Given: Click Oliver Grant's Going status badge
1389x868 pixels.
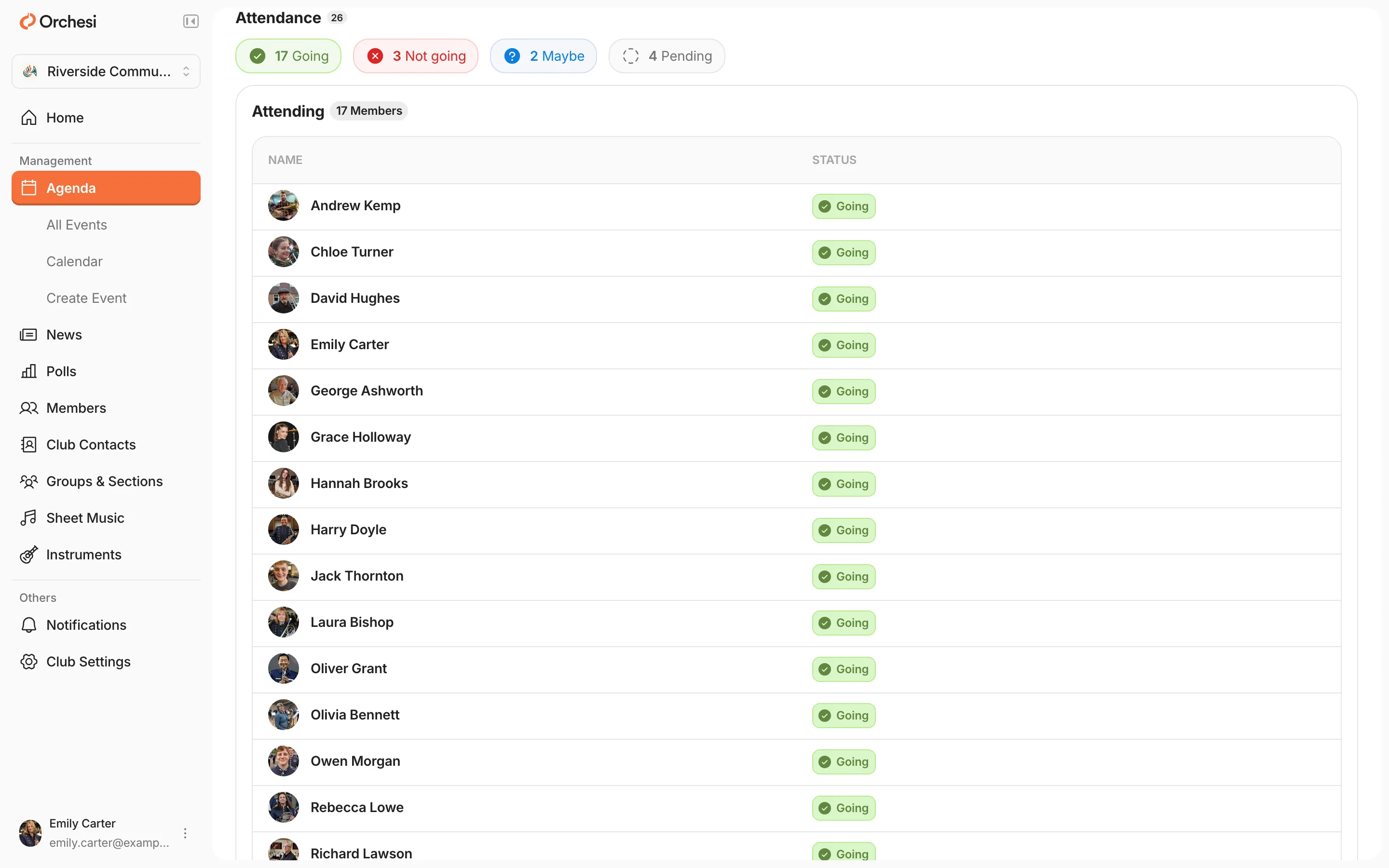Looking at the screenshot, I should (844, 669).
